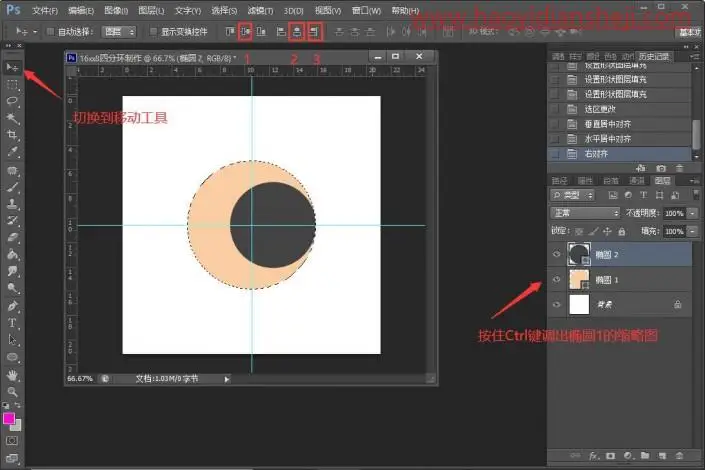The height and width of the screenshot is (470, 705).
Task: Click Align Top Edges icon in options bar
Action: tap(230, 31)
